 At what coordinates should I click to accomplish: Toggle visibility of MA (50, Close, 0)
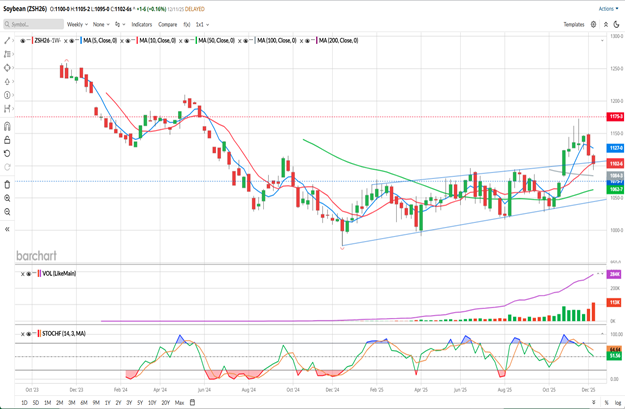click(187, 41)
